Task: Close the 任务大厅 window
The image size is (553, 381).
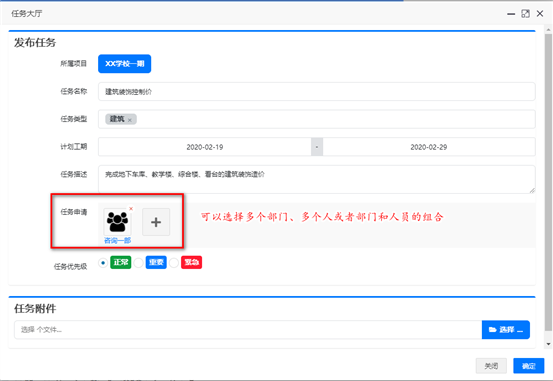Action: [x=540, y=13]
